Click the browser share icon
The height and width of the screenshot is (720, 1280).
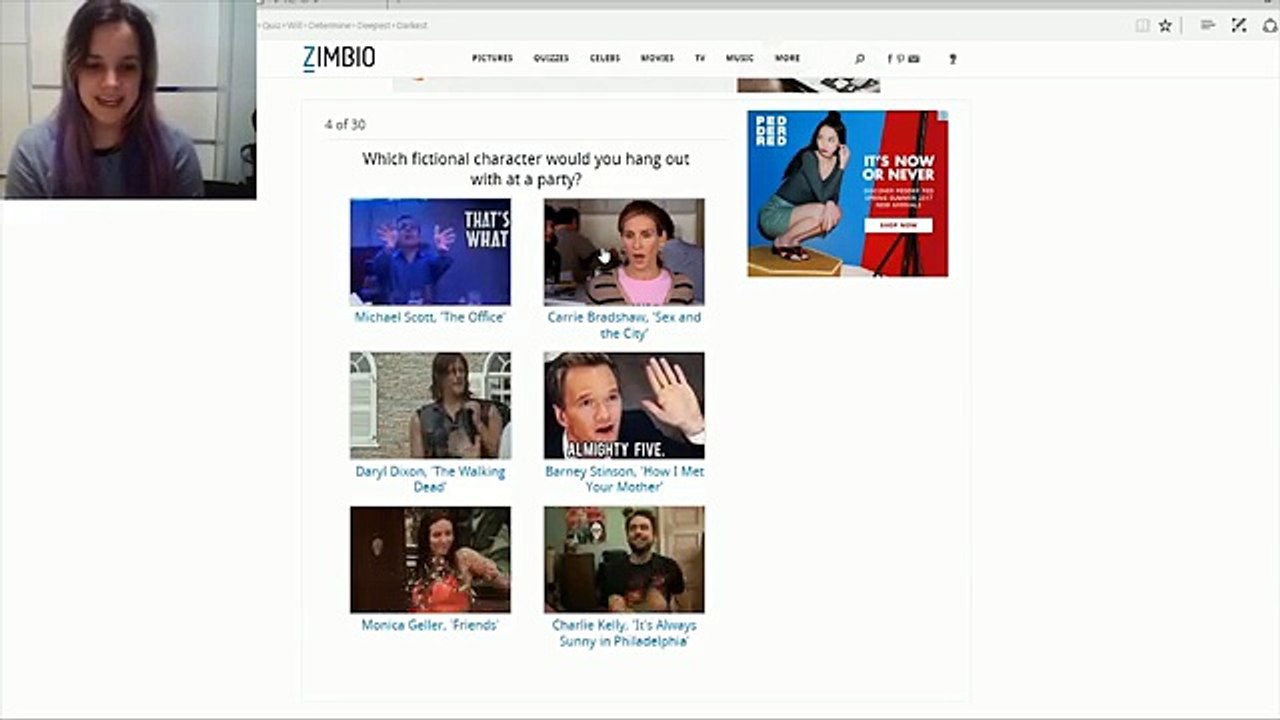click(1270, 25)
